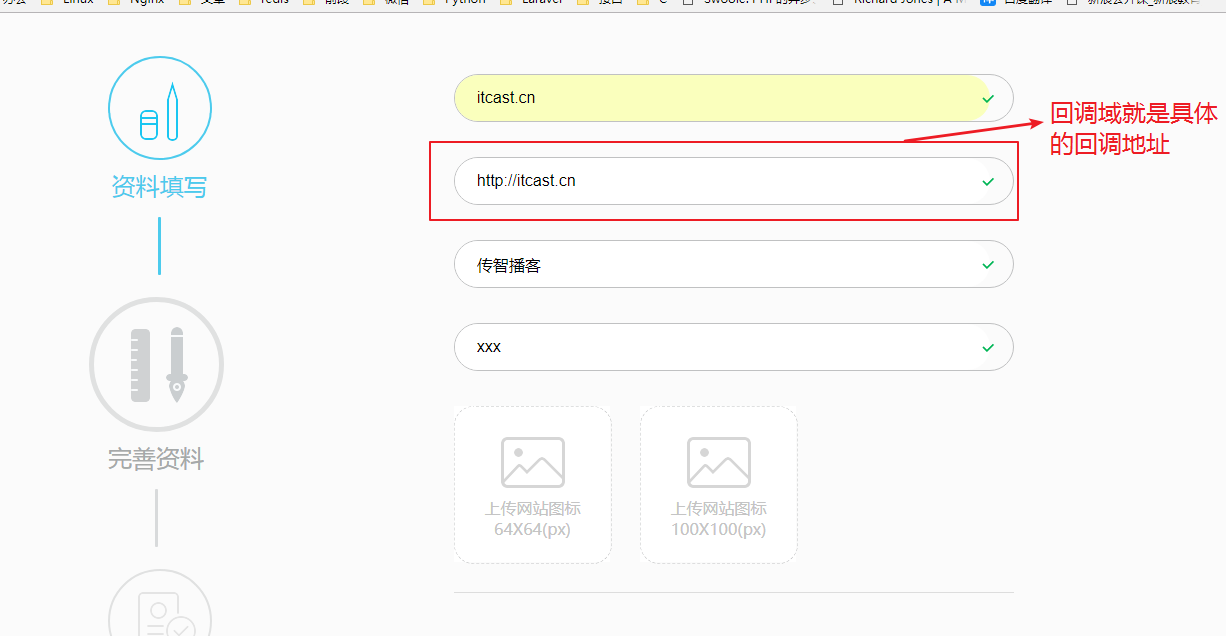Click 上传网站图标 64X64(px) upload text

pyautogui.click(x=532, y=519)
